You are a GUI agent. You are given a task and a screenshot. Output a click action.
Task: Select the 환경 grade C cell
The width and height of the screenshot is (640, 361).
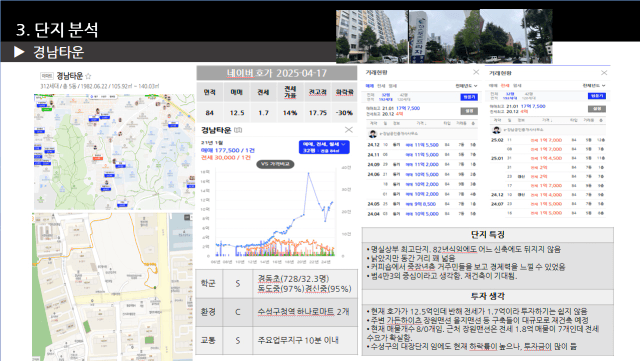point(238,312)
